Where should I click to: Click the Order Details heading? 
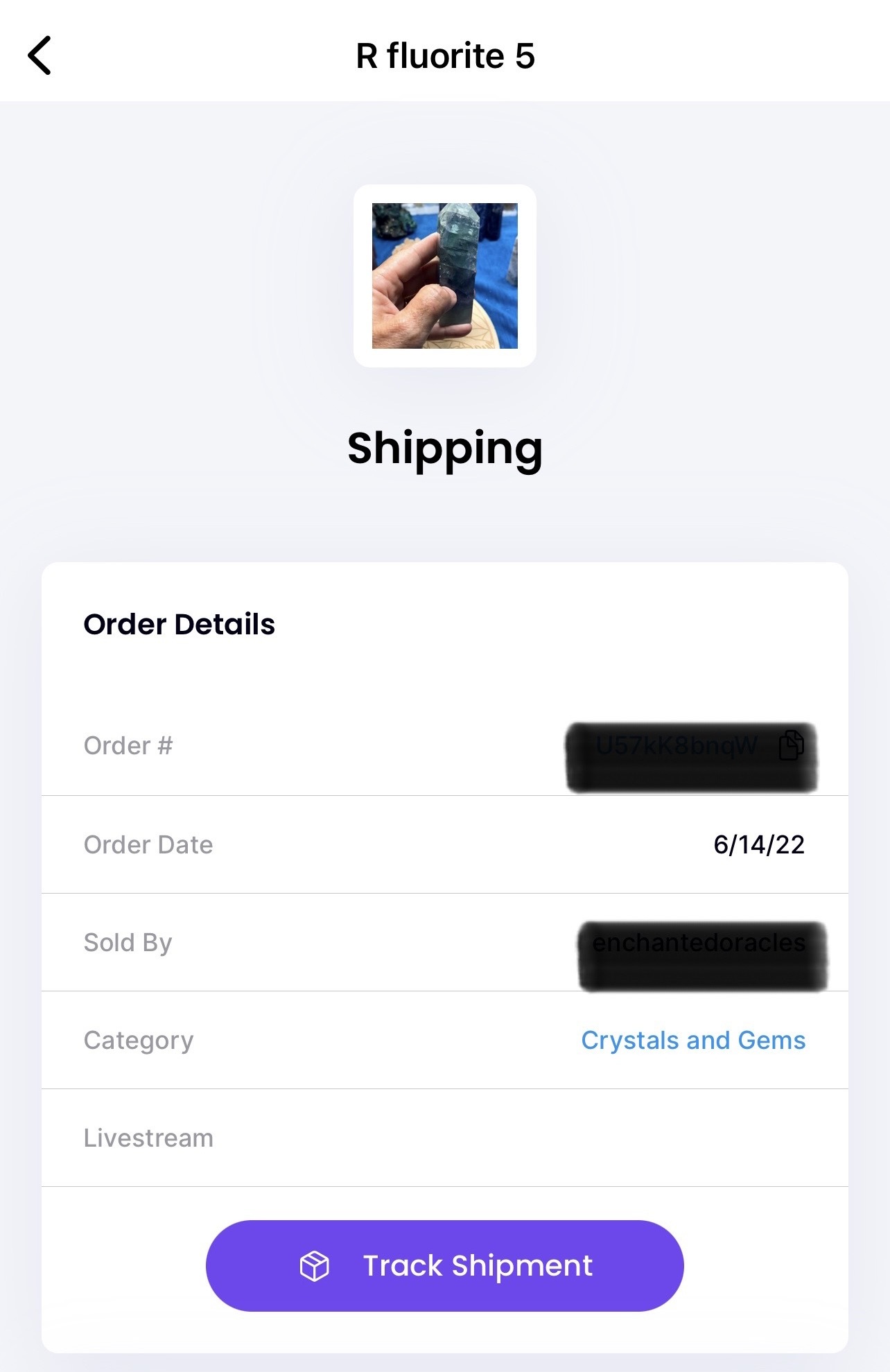pos(180,625)
